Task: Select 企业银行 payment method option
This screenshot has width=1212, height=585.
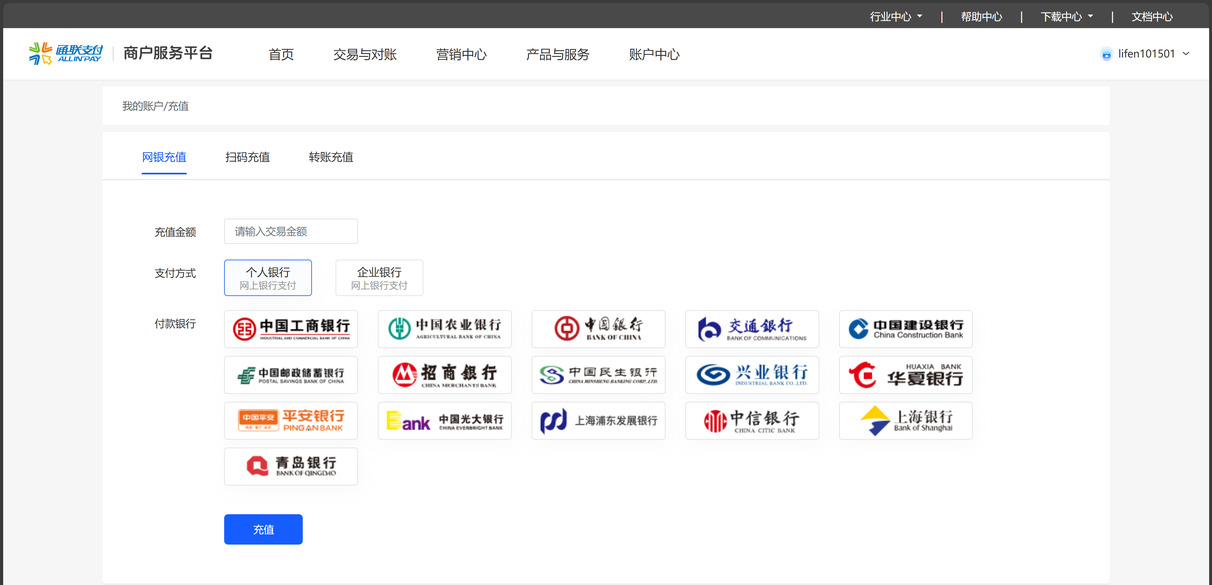Action: click(379, 278)
